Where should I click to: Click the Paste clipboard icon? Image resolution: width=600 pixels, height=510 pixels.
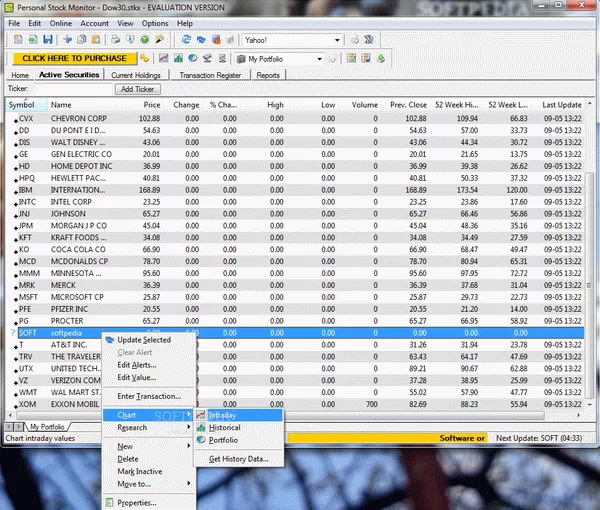pos(96,39)
